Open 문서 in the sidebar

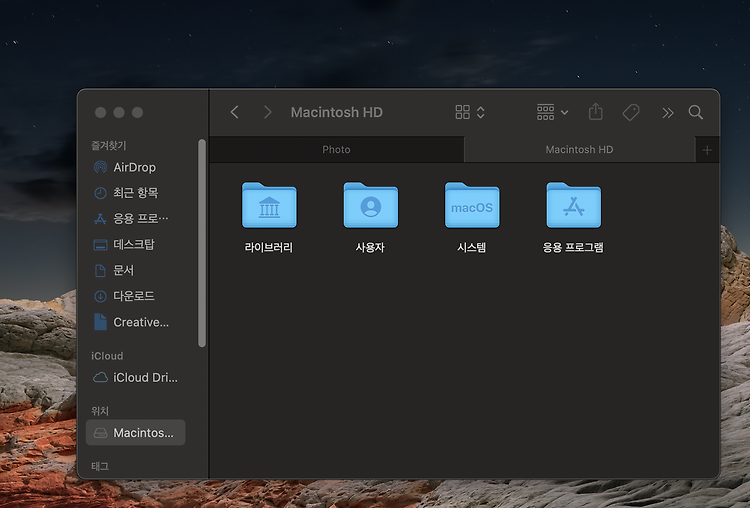click(136, 270)
